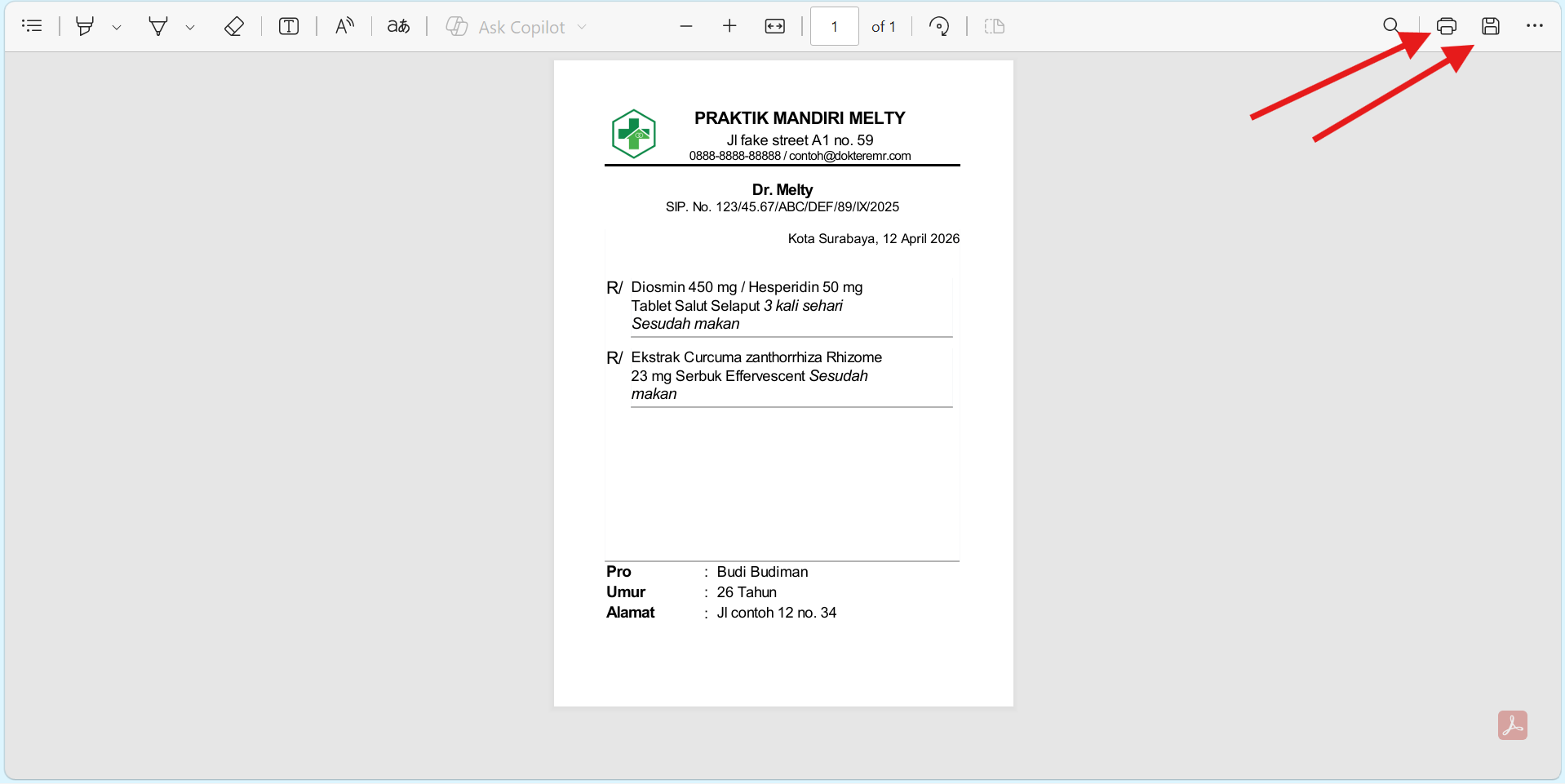This screenshot has width=1565, height=784.
Task: Click the heading PRAKTIK MANDIRI MELTY
Action: tap(800, 118)
